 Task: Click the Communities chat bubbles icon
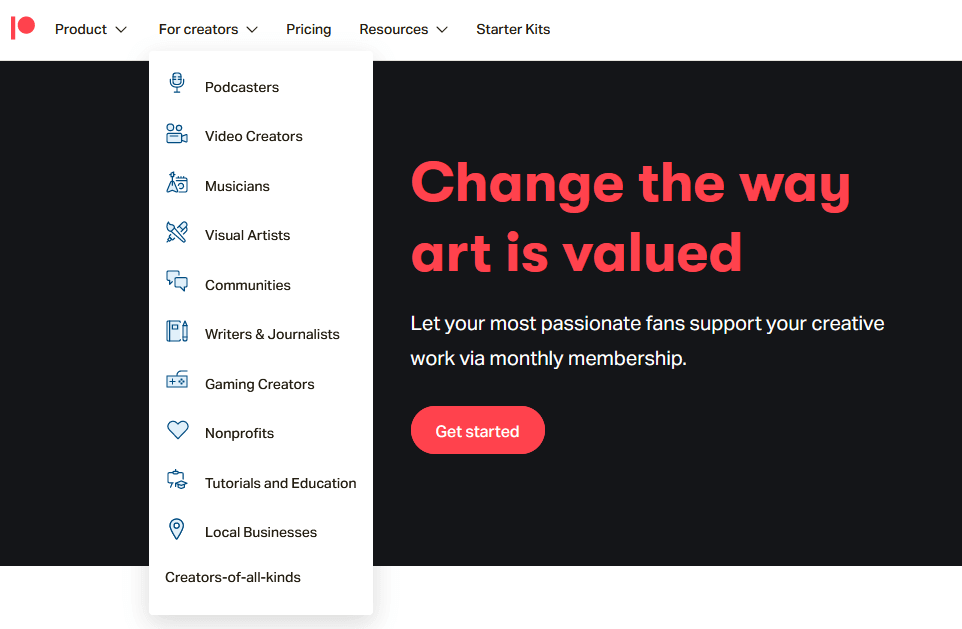177,282
